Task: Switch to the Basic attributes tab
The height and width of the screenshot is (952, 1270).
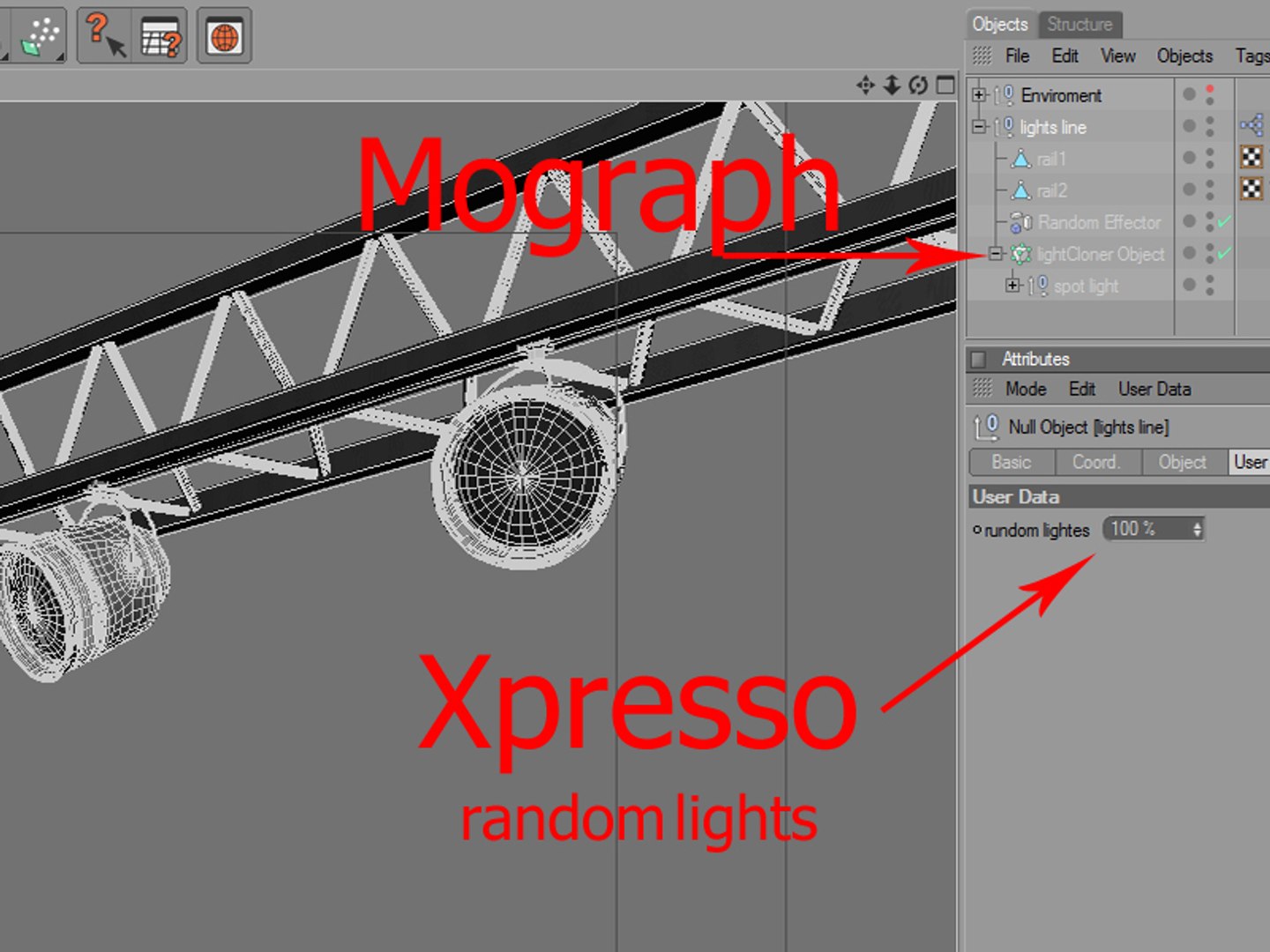Action: pos(1012,462)
